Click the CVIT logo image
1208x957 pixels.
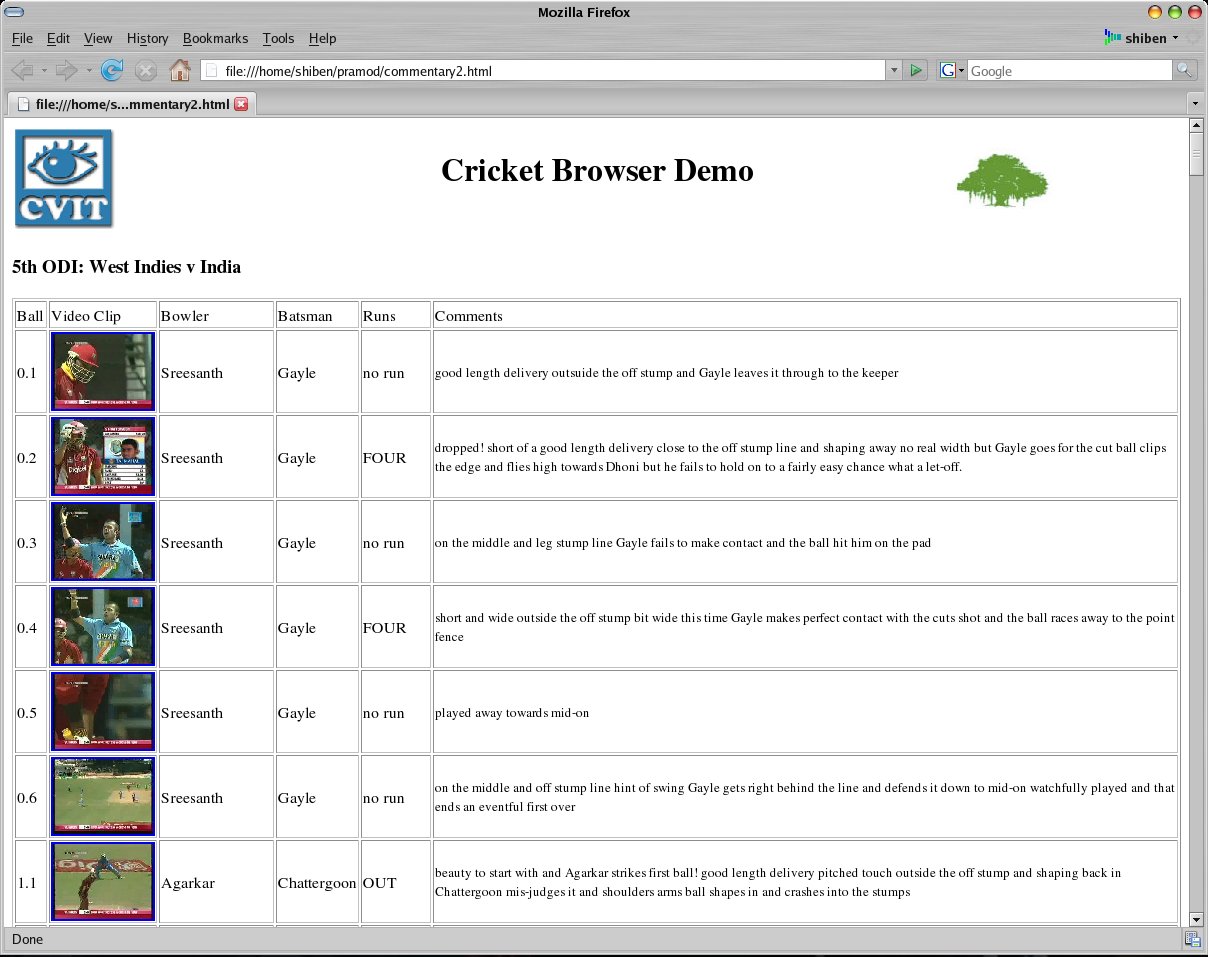[63, 177]
